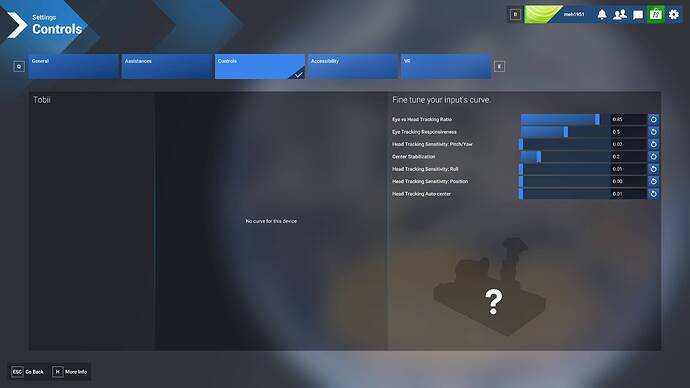The image size is (690, 388).
Task: Click the key hint left of avatar
Action: point(515,15)
